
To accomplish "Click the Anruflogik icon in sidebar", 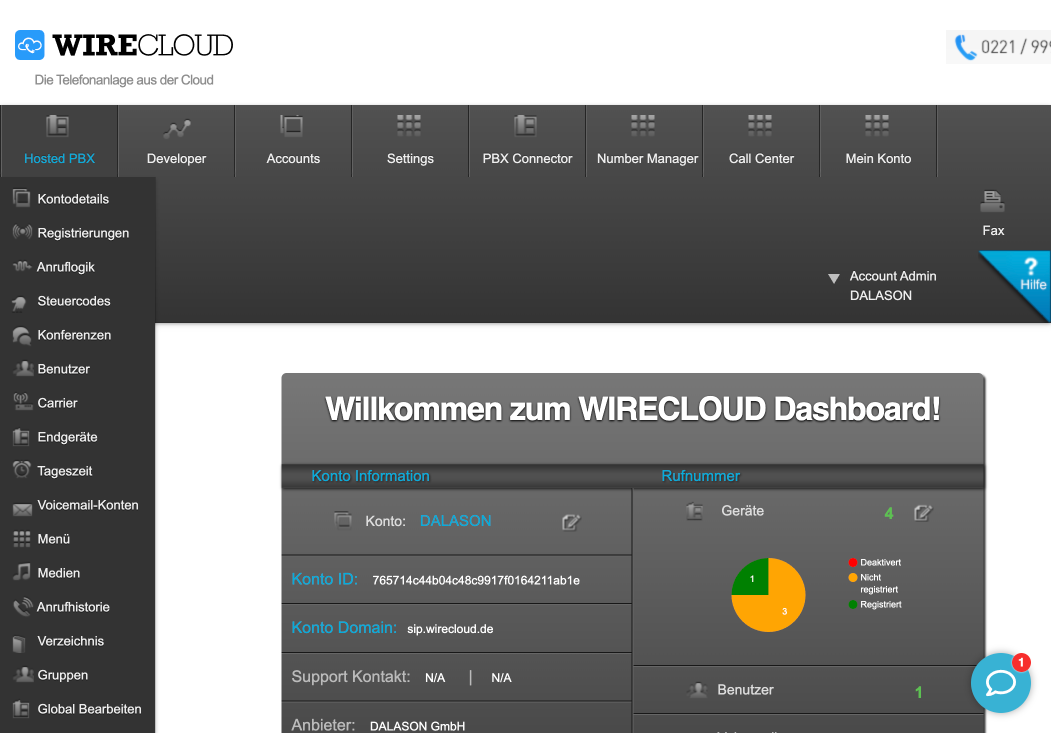I will coord(20,266).
